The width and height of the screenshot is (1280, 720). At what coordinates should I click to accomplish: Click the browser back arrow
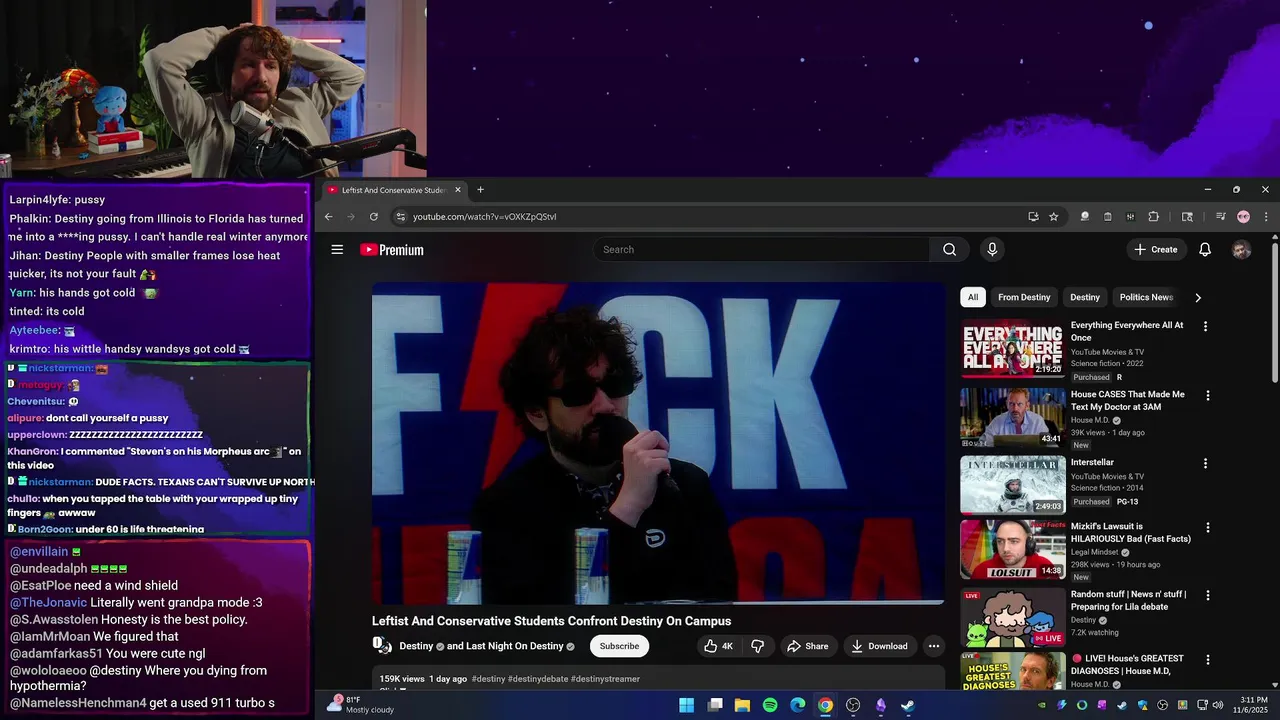328,216
